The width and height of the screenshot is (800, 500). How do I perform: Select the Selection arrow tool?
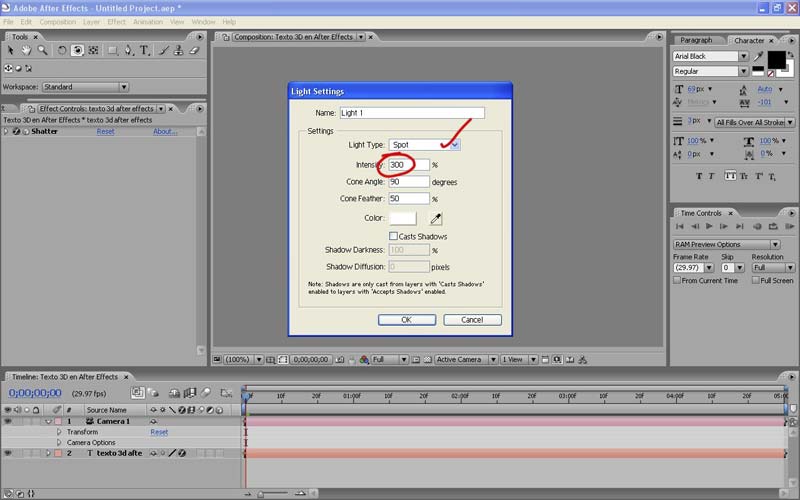(x=10, y=50)
